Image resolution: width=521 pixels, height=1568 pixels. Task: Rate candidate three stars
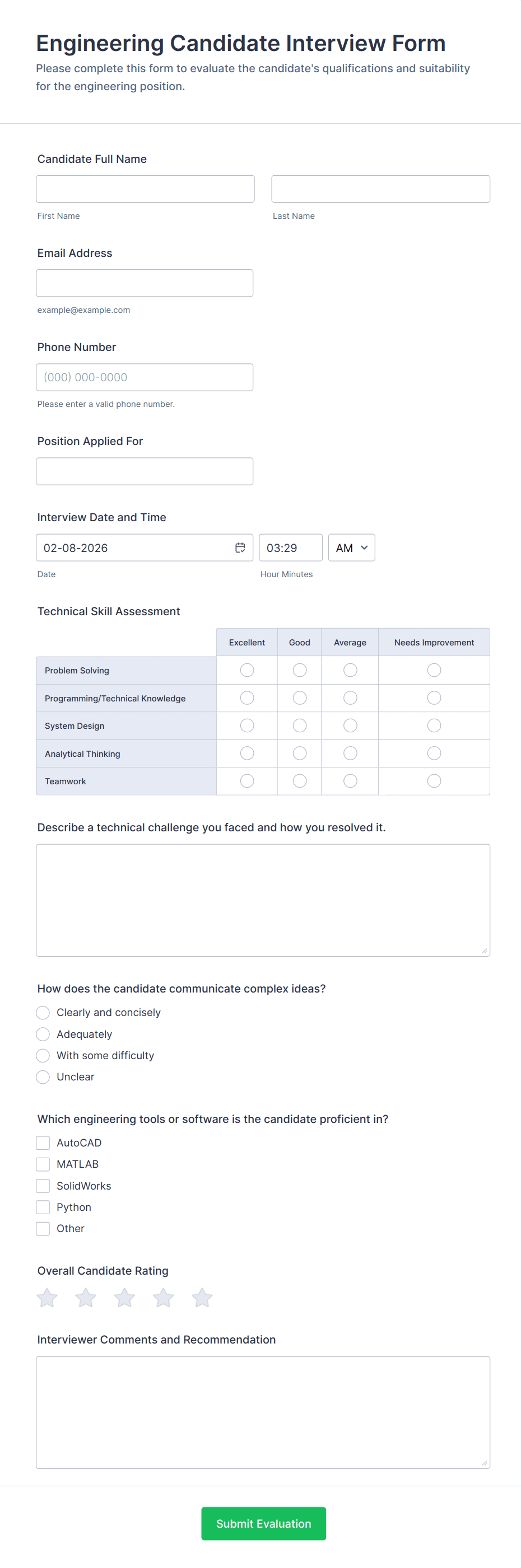click(124, 1297)
